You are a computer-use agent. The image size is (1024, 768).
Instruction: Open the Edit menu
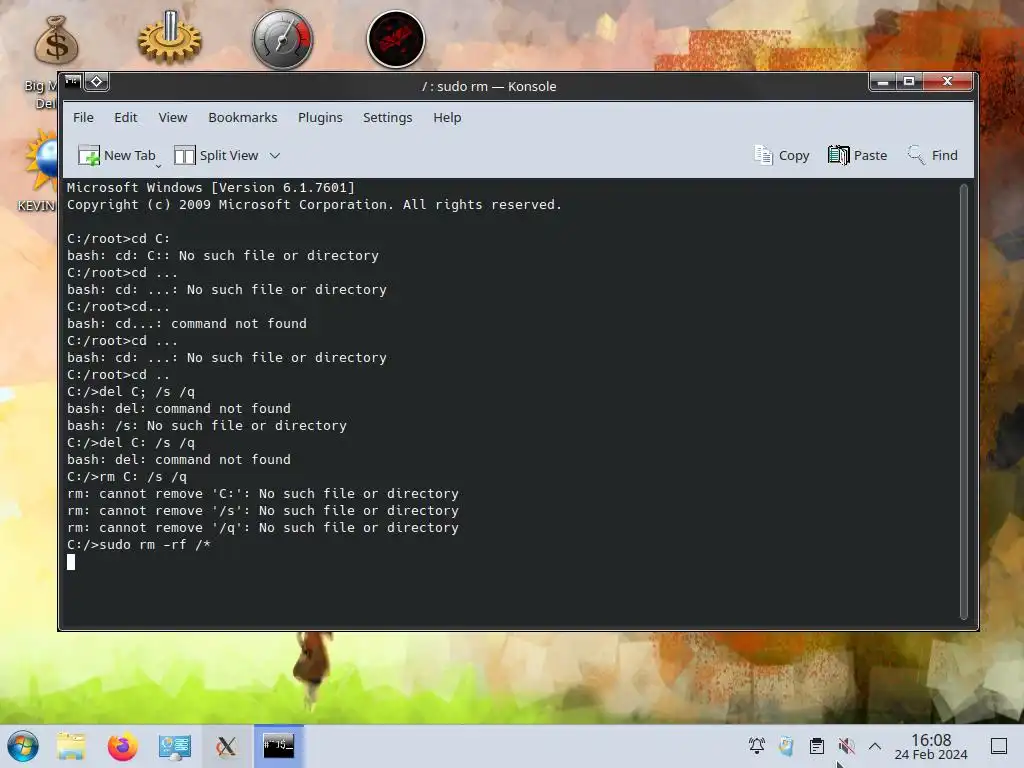tap(125, 118)
